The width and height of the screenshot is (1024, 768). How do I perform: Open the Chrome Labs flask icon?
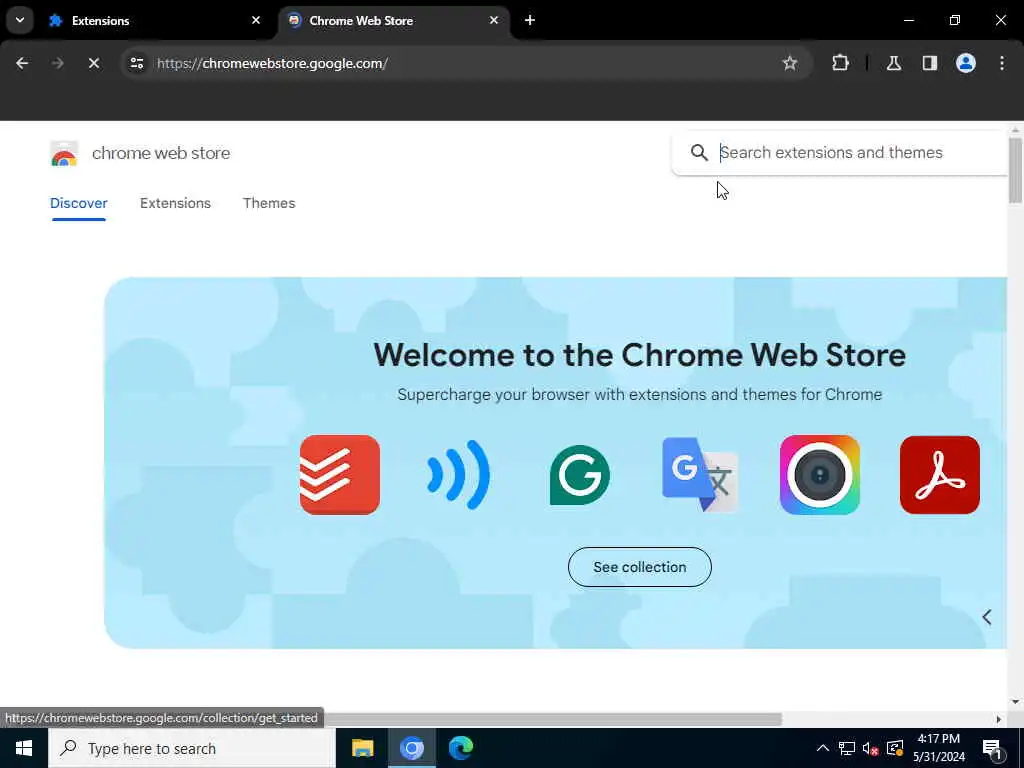click(894, 63)
